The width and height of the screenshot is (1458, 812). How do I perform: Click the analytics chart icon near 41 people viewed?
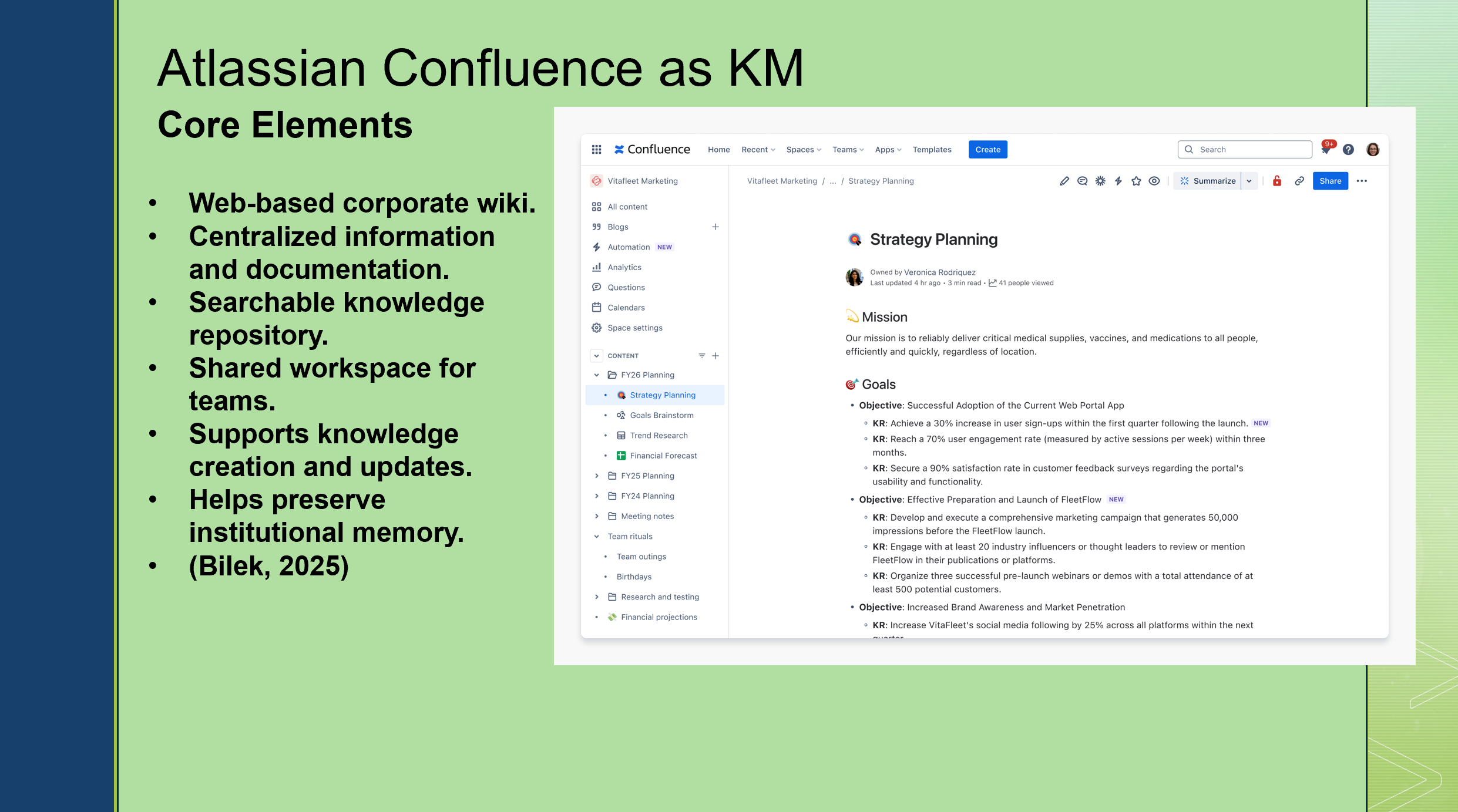[x=992, y=283]
